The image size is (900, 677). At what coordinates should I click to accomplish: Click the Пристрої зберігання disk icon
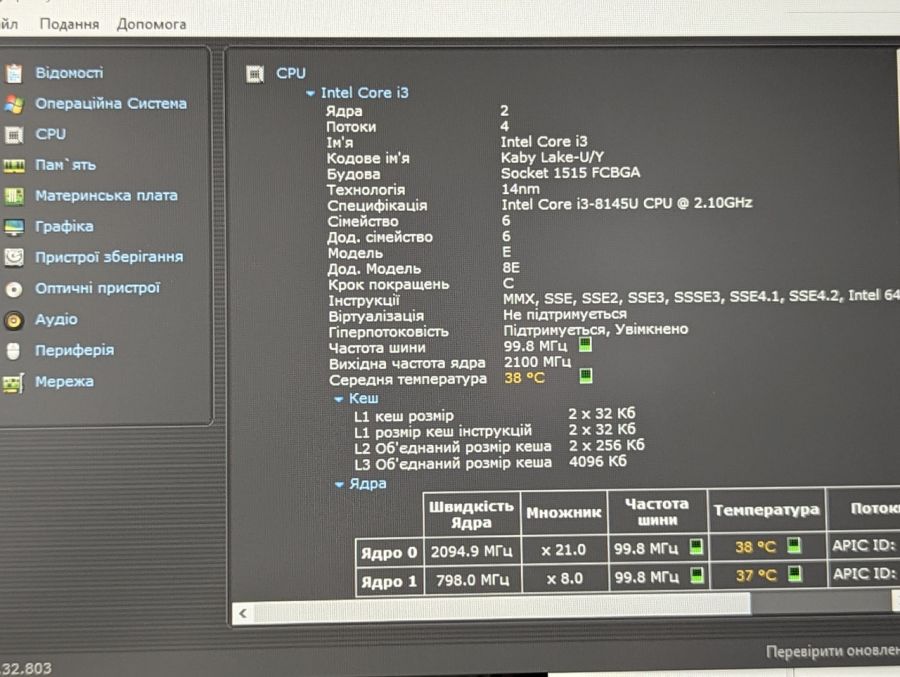coord(14,258)
